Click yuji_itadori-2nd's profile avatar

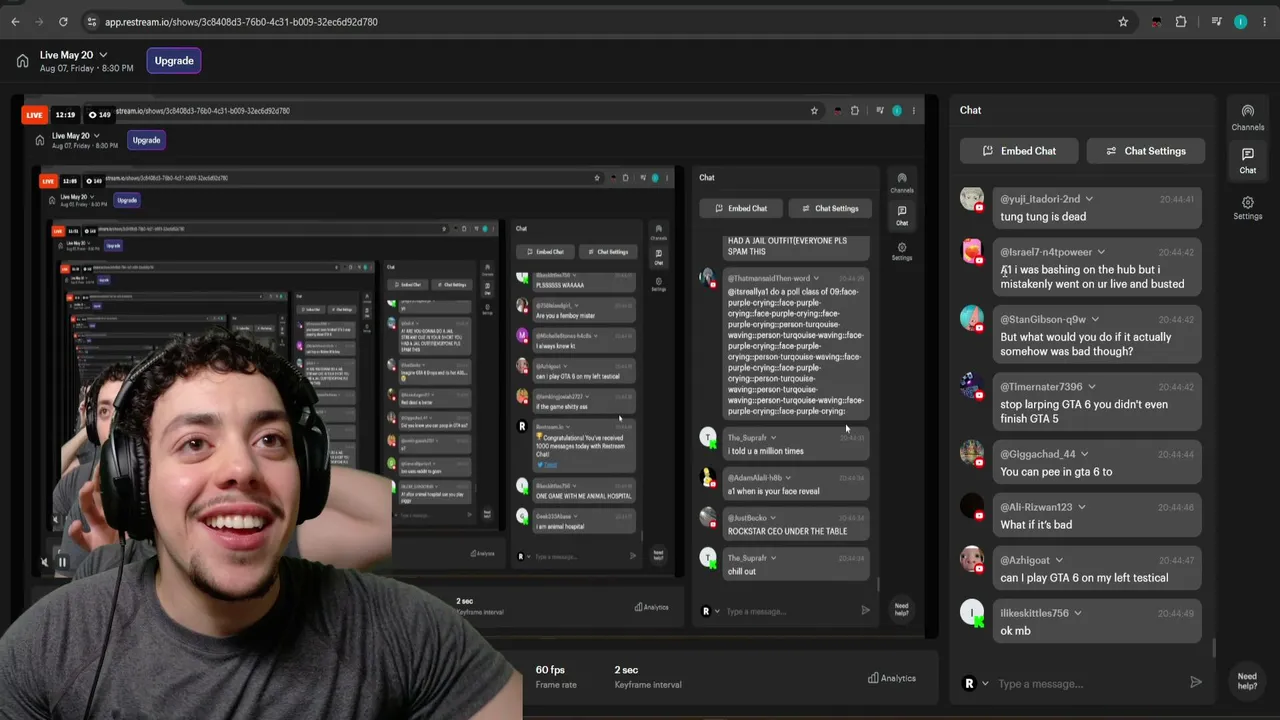[x=972, y=198]
